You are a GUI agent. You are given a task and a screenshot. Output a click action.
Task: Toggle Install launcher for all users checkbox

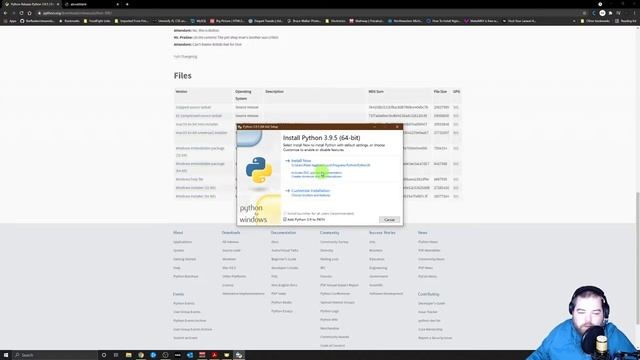point(285,213)
